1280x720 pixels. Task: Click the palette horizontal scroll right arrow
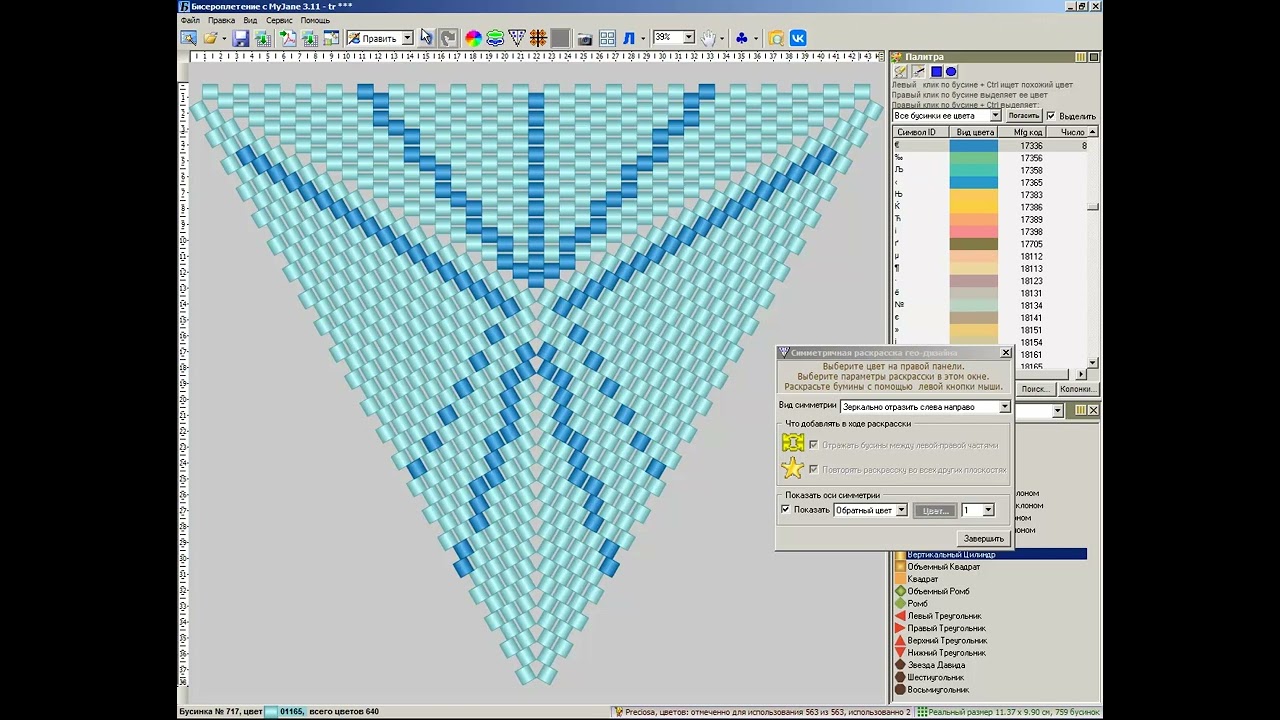1081,374
